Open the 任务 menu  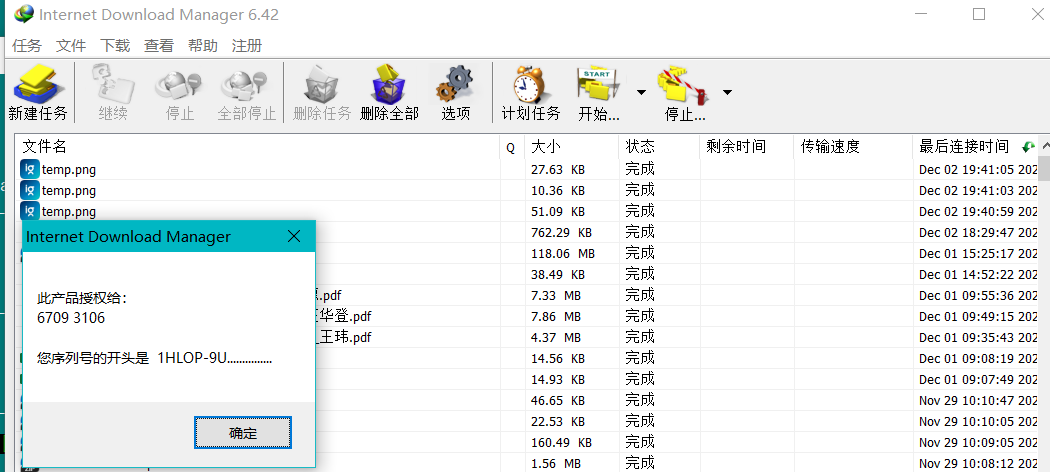[x=27, y=46]
